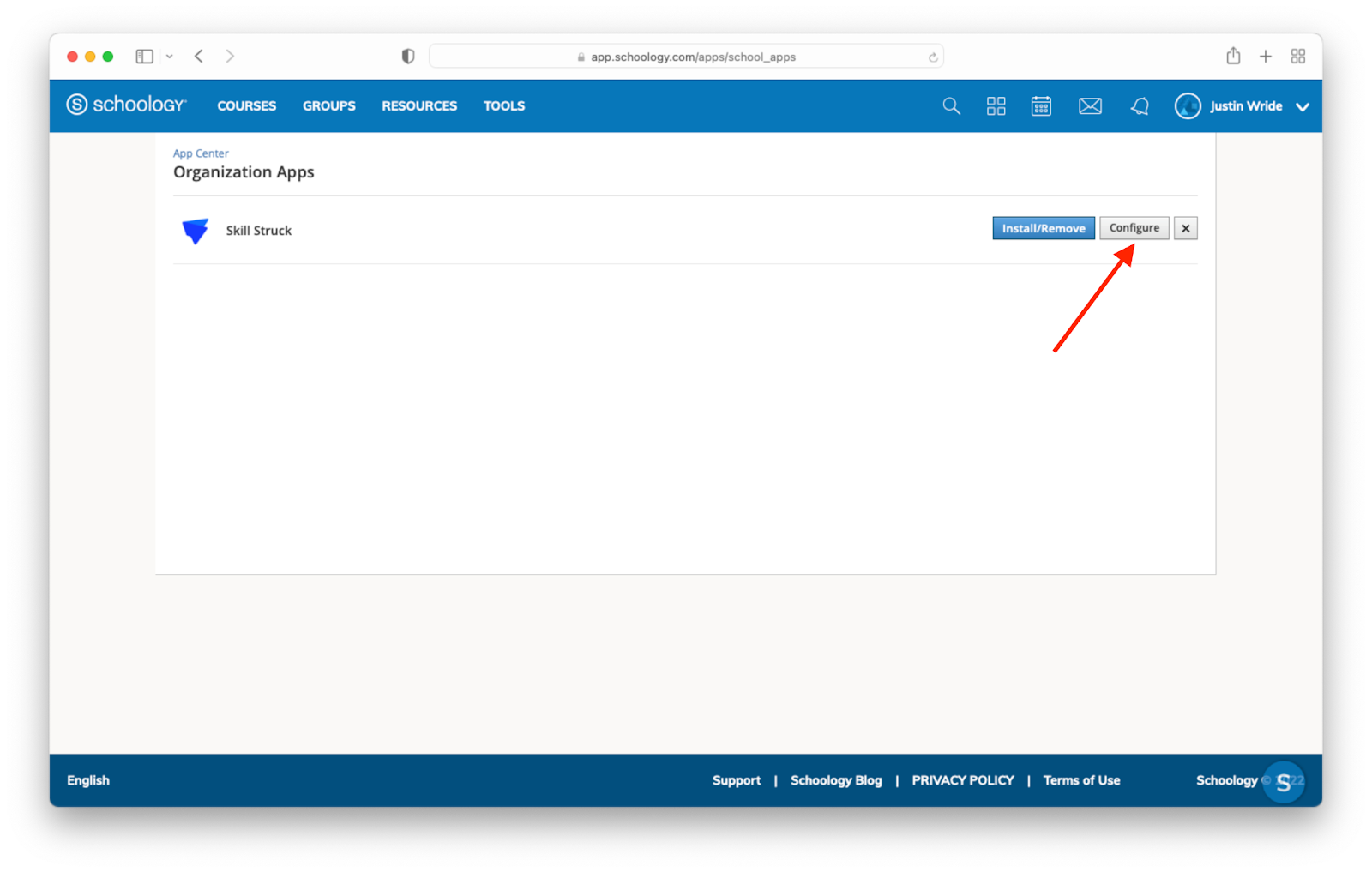Click the Skill Struck app logo
This screenshot has width=1372, height=872.
[x=196, y=231]
